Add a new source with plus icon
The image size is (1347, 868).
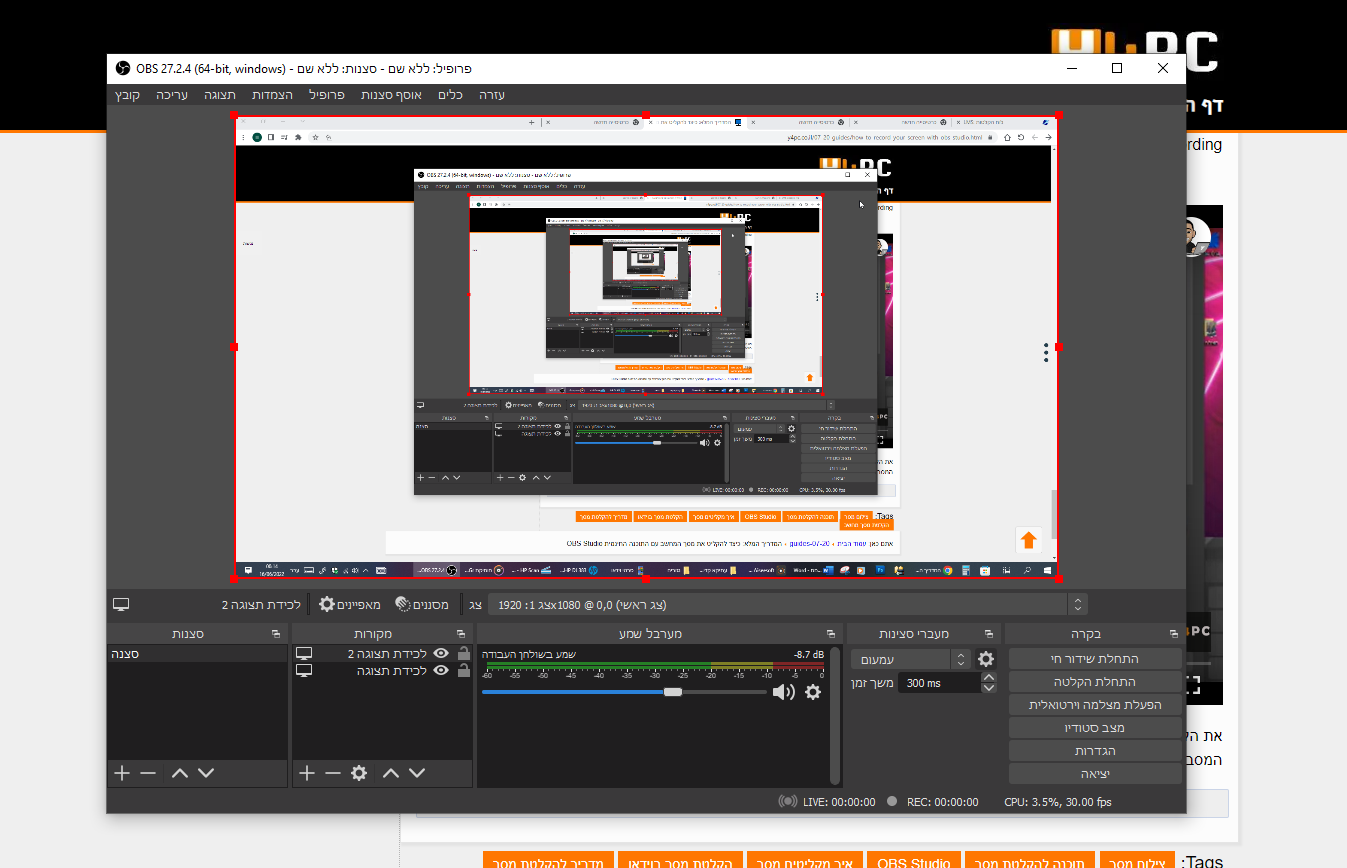307,773
